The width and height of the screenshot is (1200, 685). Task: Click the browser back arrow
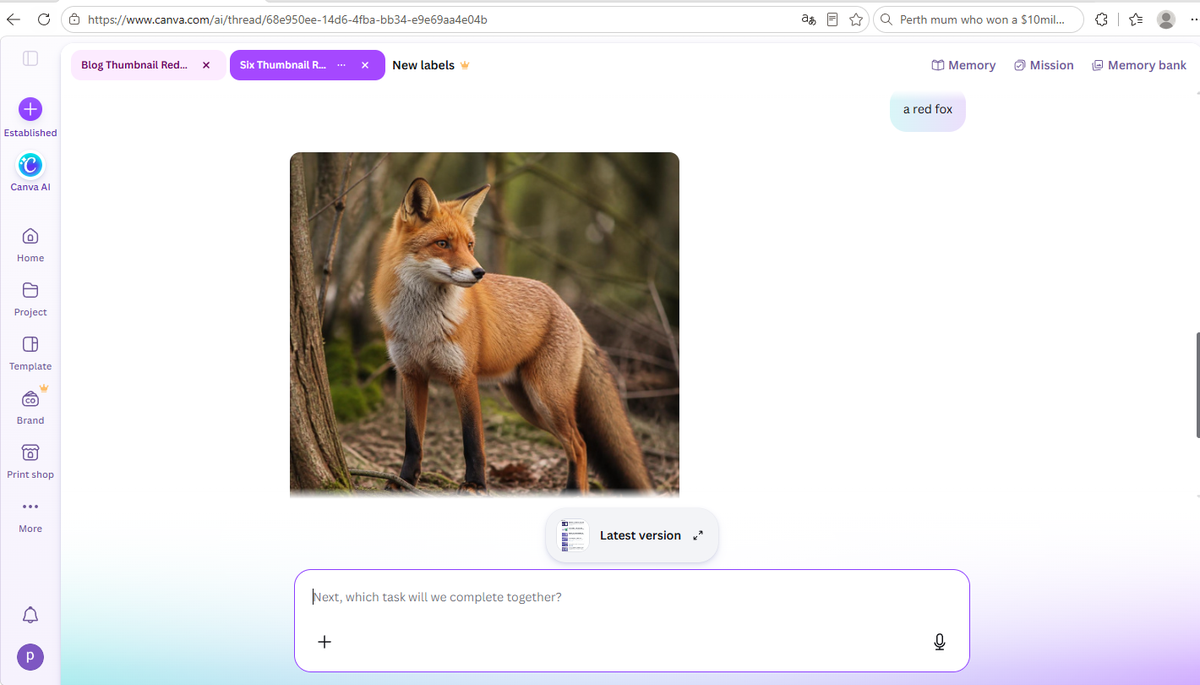point(13,20)
